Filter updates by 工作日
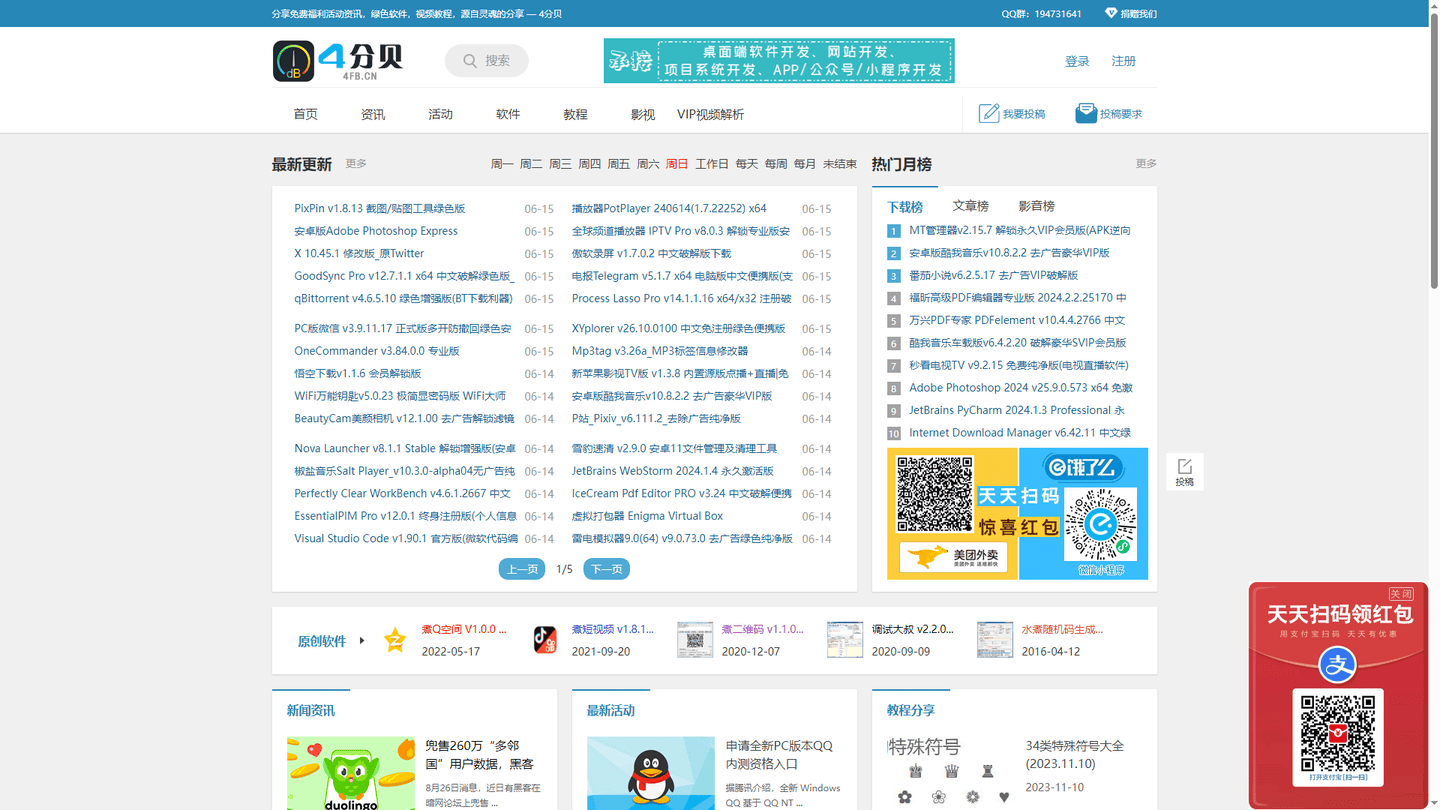Viewport: 1440px width, 810px height. pyautogui.click(x=712, y=164)
